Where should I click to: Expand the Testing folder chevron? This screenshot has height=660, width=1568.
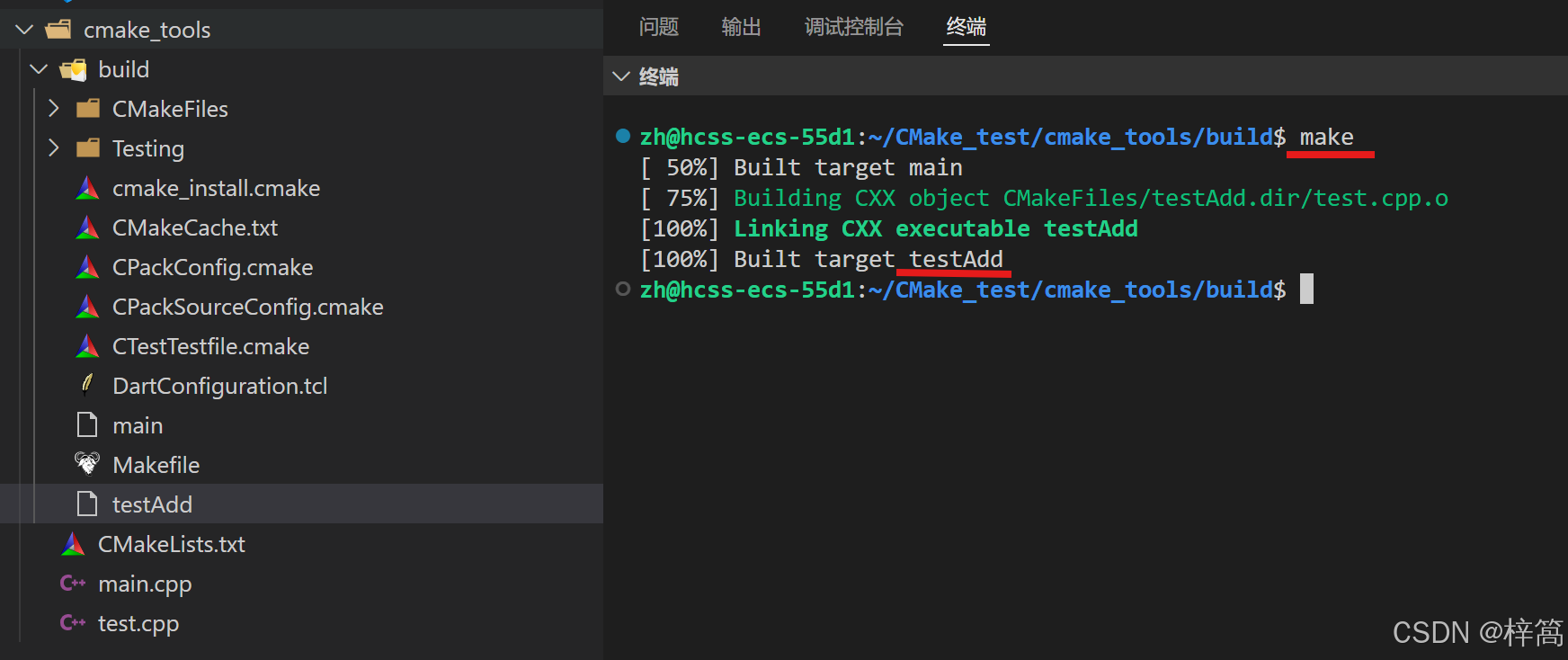pyautogui.click(x=54, y=148)
